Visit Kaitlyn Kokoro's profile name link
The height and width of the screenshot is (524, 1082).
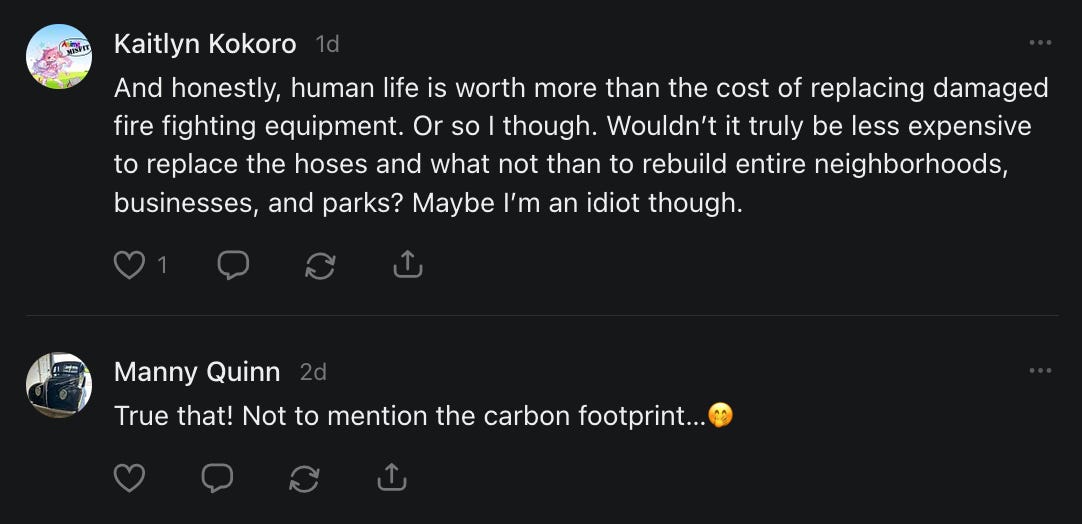(x=205, y=44)
